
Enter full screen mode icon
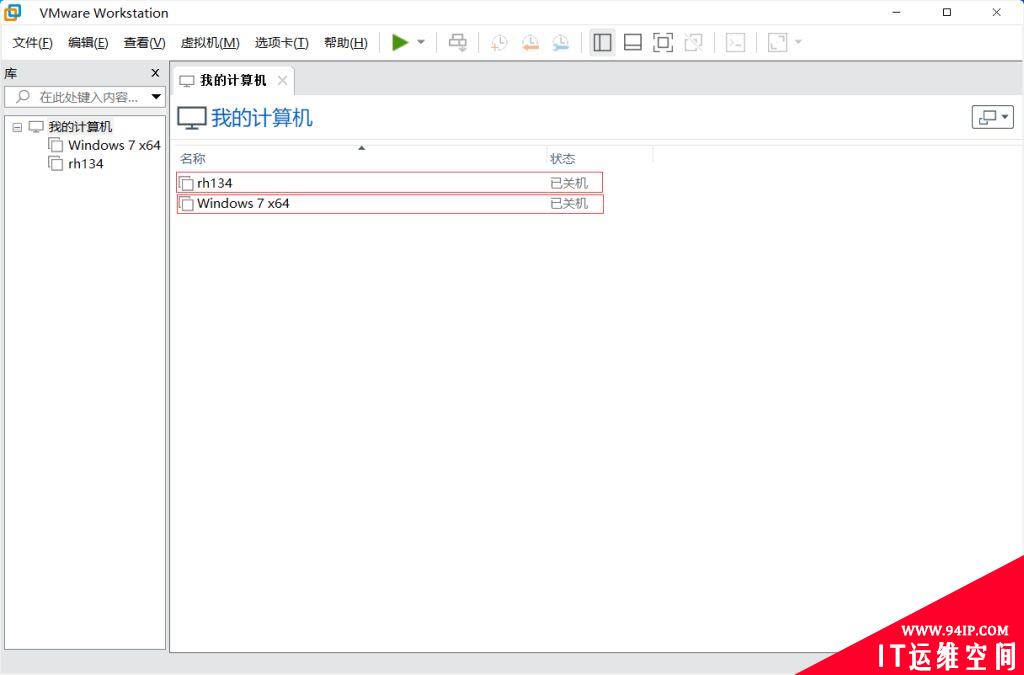663,42
